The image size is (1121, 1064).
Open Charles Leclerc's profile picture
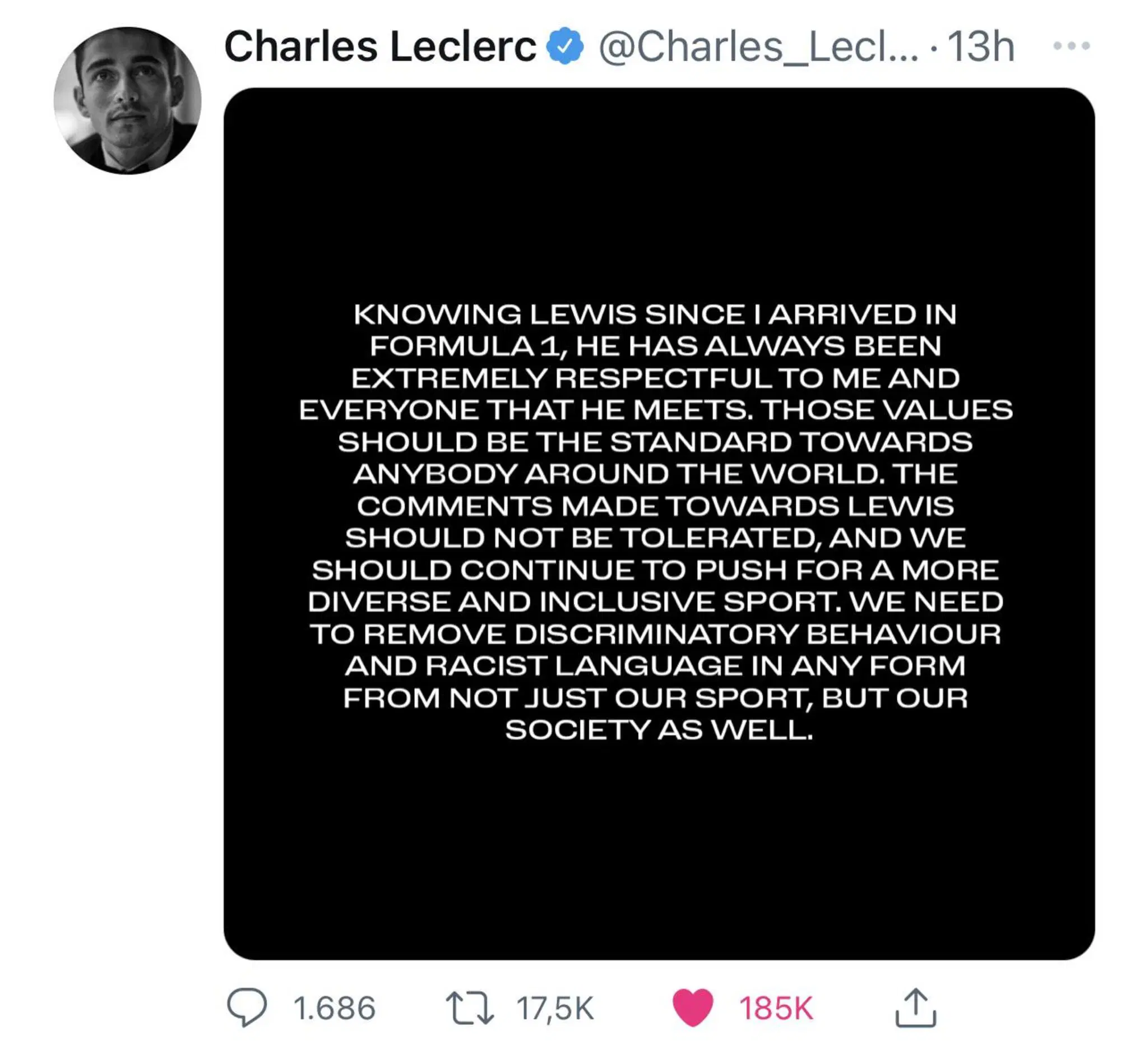(x=127, y=100)
